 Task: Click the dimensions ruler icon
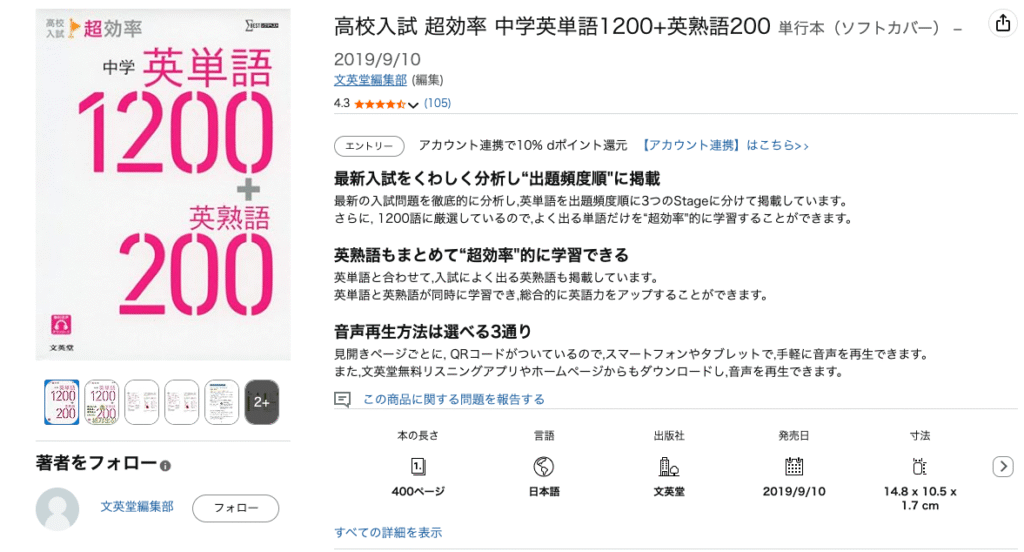click(x=920, y=466)
